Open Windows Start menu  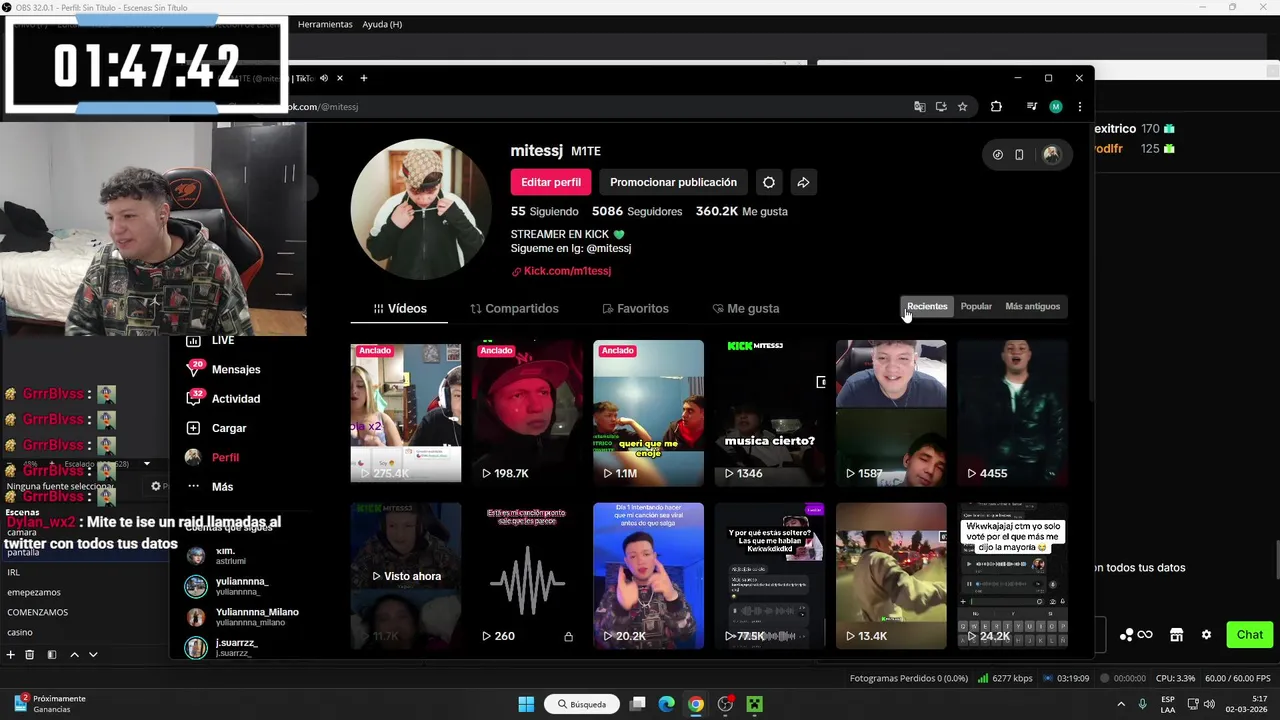tap(526, 704)
